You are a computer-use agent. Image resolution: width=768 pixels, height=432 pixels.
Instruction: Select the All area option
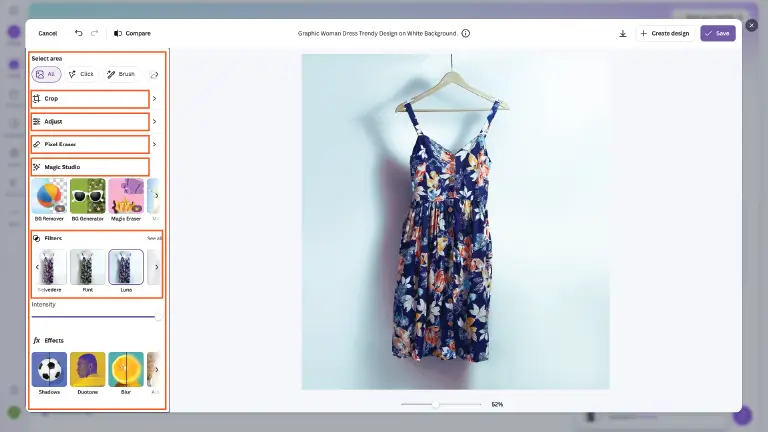tap(46, 74)
